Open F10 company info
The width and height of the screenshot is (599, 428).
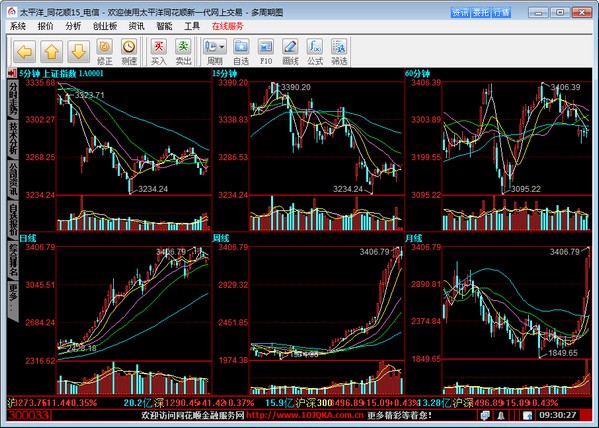(x=266, y=52)
